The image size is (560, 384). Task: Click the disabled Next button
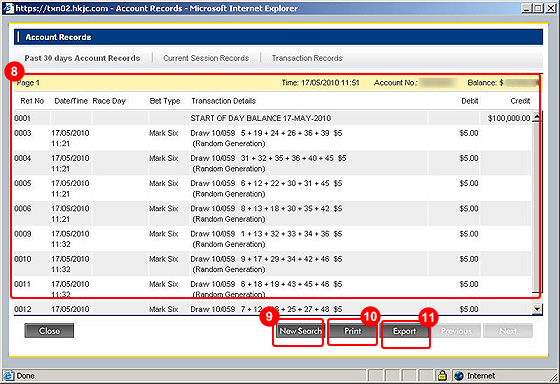[x=508, y=331]
